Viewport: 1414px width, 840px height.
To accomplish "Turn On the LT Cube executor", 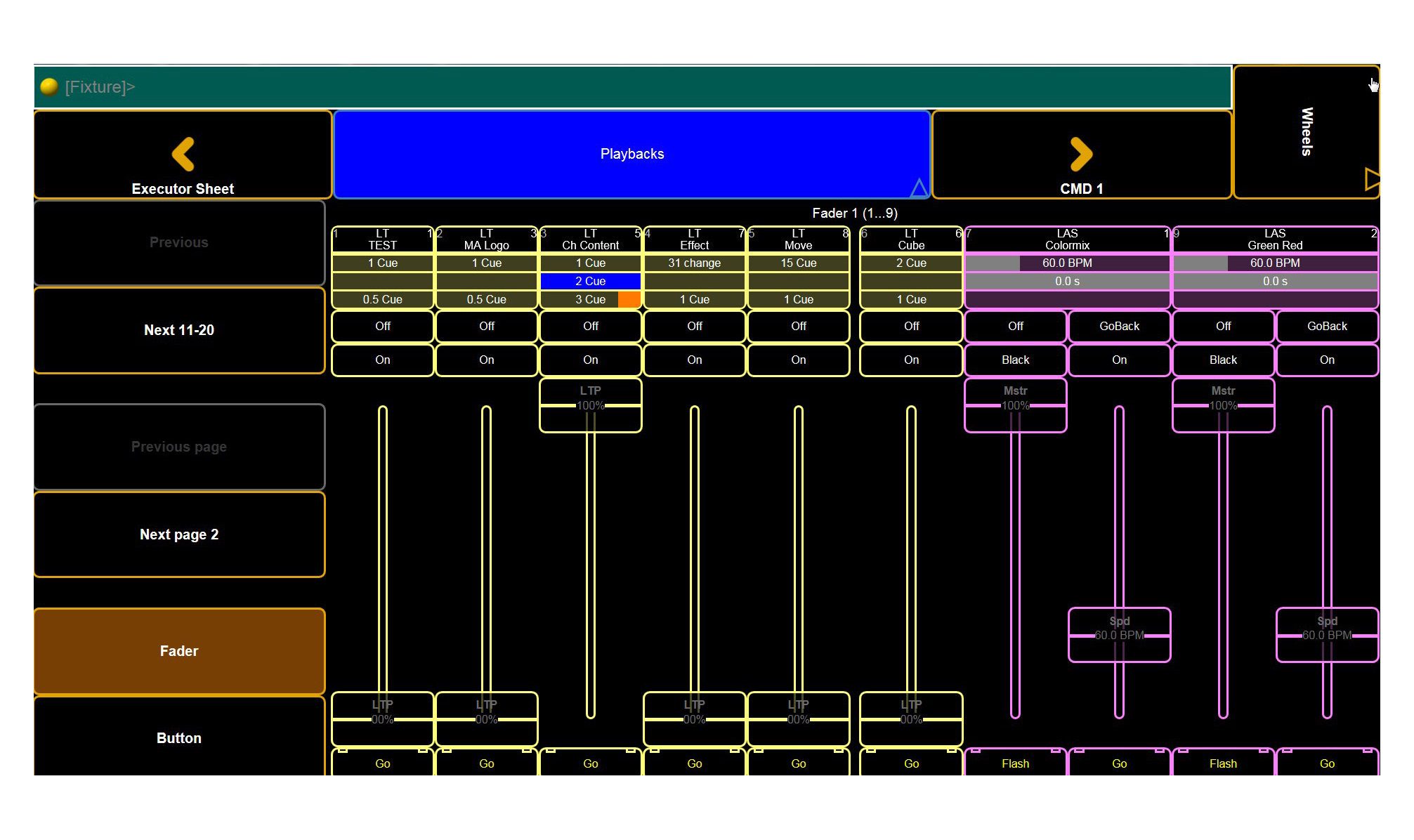I will [911, 360].
